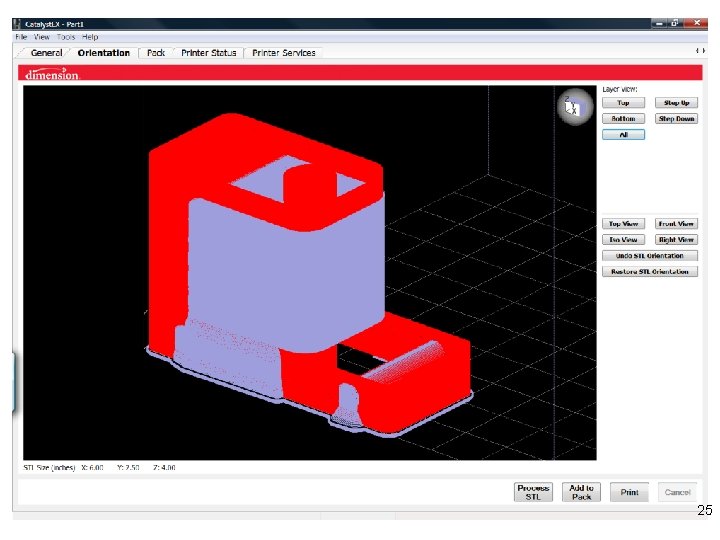Click Undo STL Orientation

click(650, 256)
